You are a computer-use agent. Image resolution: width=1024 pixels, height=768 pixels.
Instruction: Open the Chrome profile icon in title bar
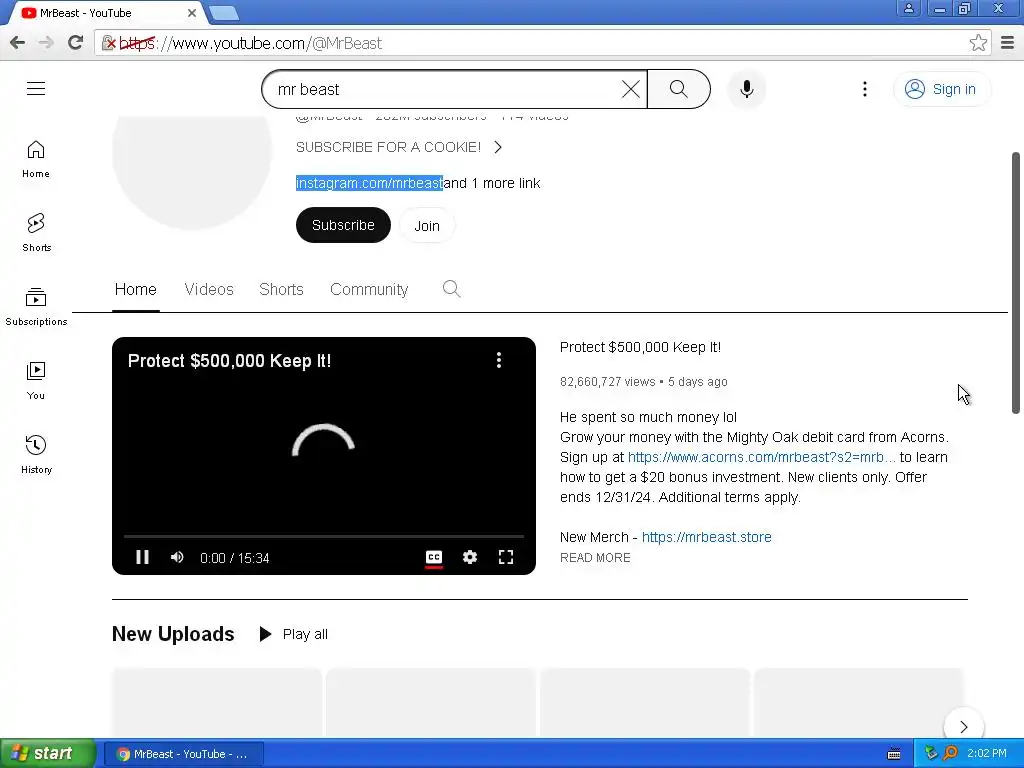click(x=908, y=8)
